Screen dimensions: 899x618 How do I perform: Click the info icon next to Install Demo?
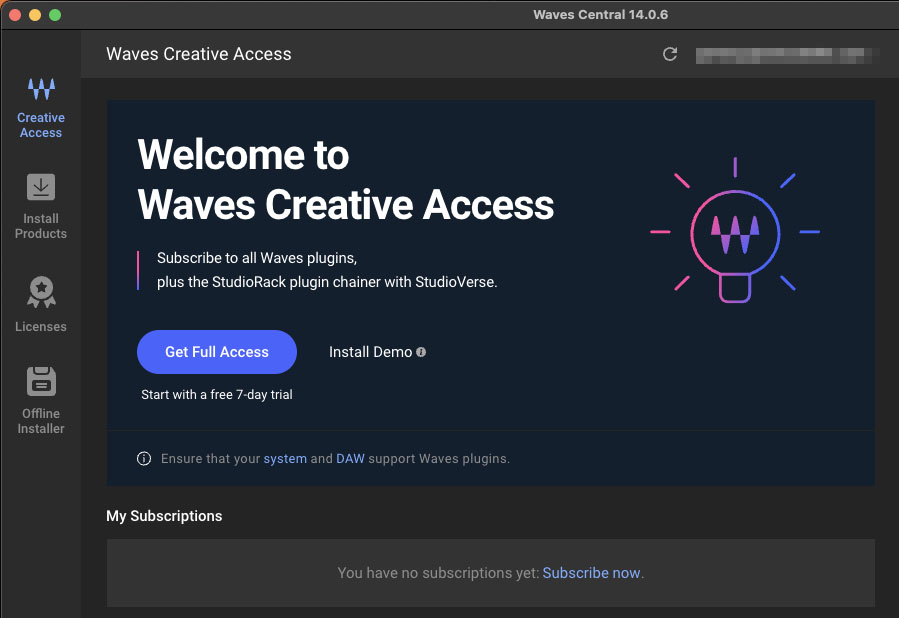tap(421, 352)
